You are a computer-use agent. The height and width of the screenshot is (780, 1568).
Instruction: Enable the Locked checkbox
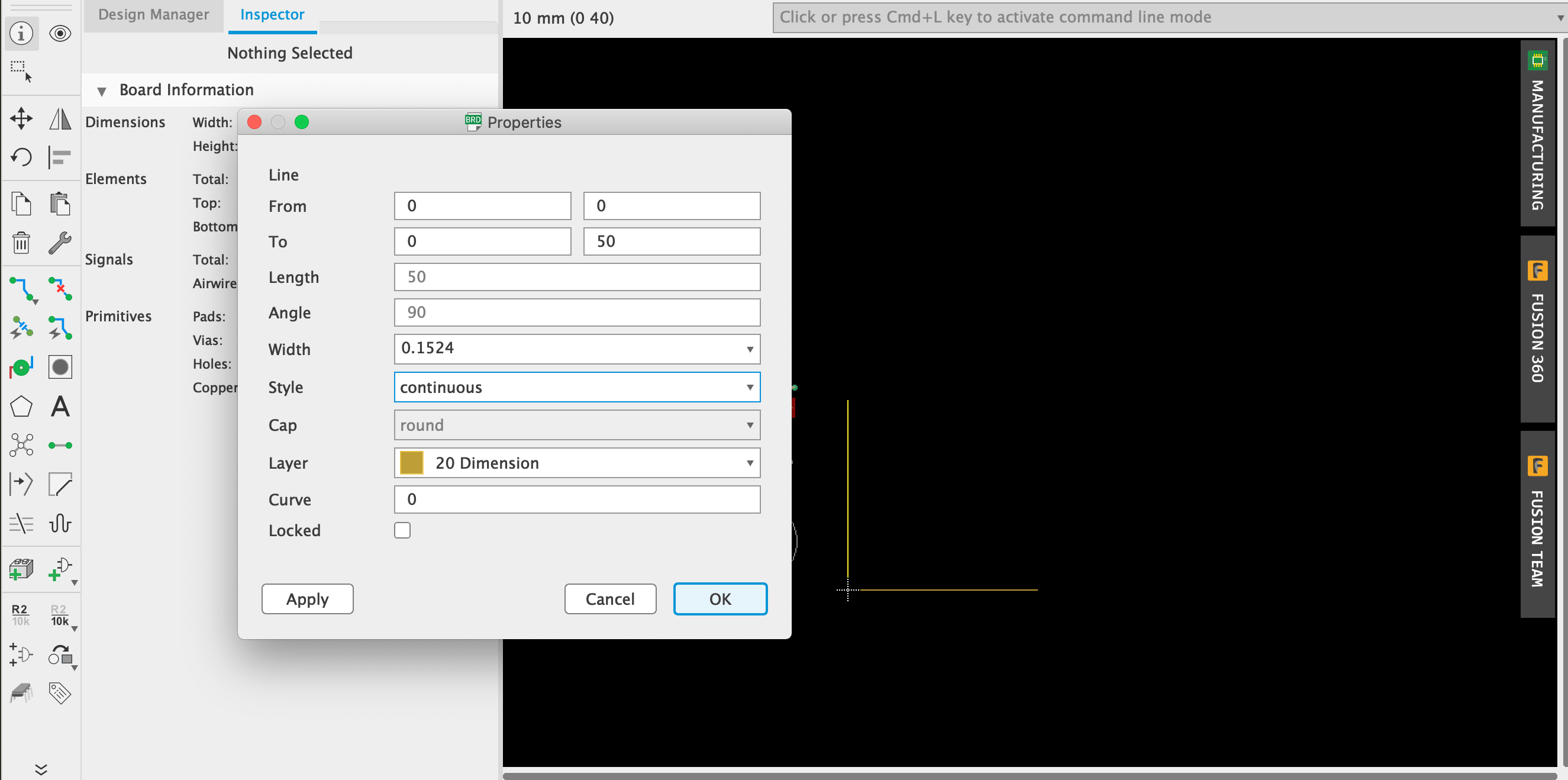[x=402, y=530]
